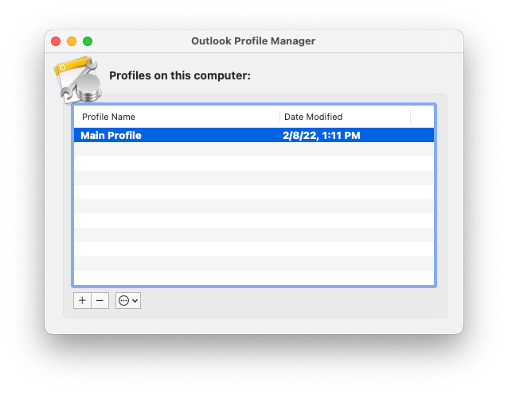
Task: Minimize the window with yellow button
Action: 72,41
